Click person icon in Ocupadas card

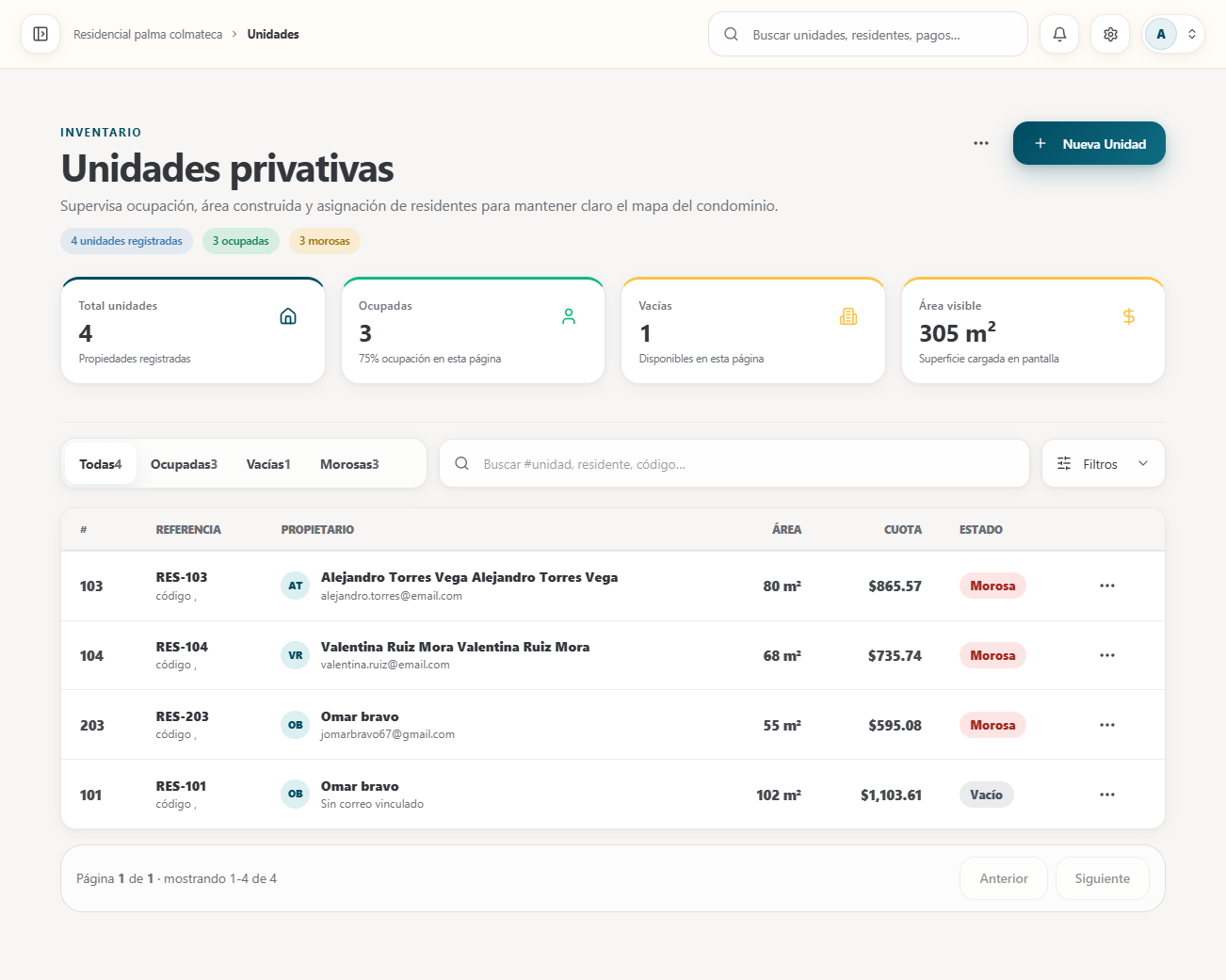tap(569, 316)
